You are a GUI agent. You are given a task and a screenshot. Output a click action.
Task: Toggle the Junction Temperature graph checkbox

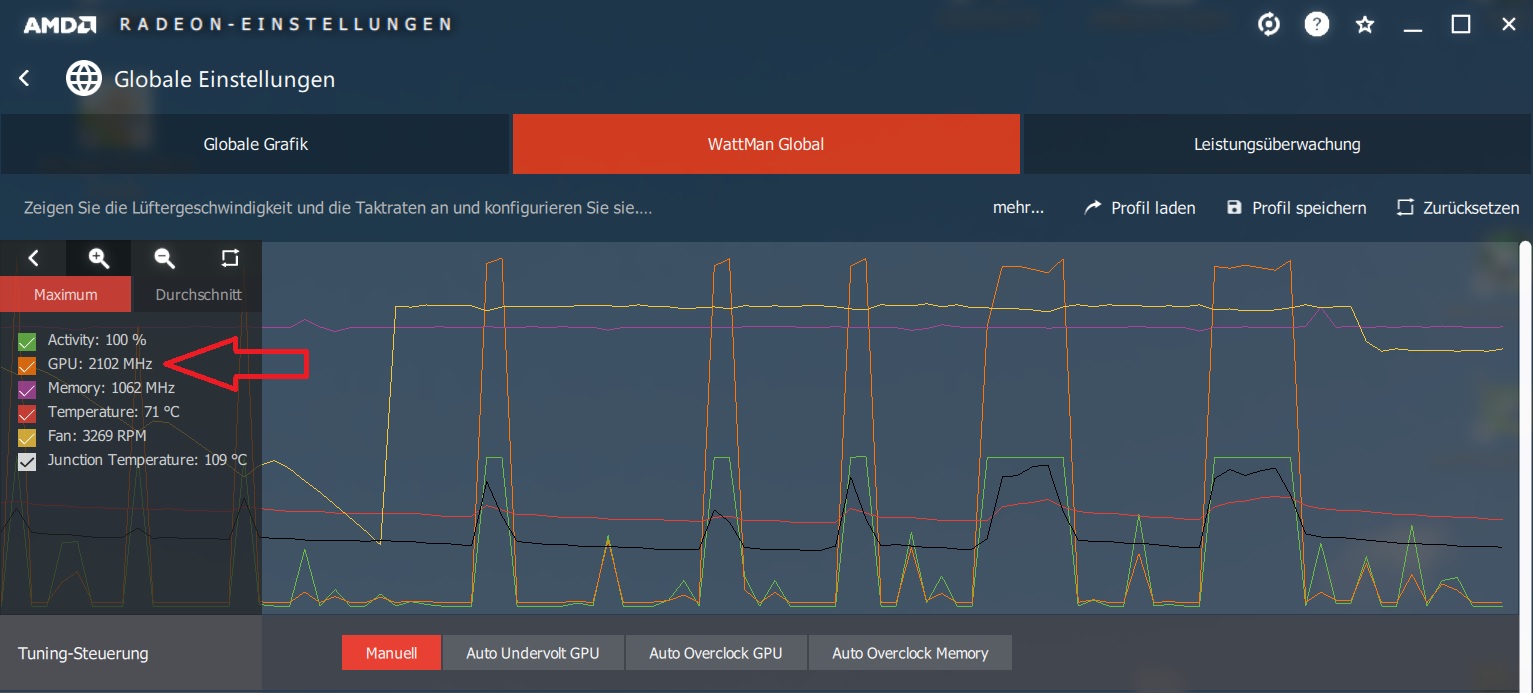pyautogui.click(x=27, y=461)
